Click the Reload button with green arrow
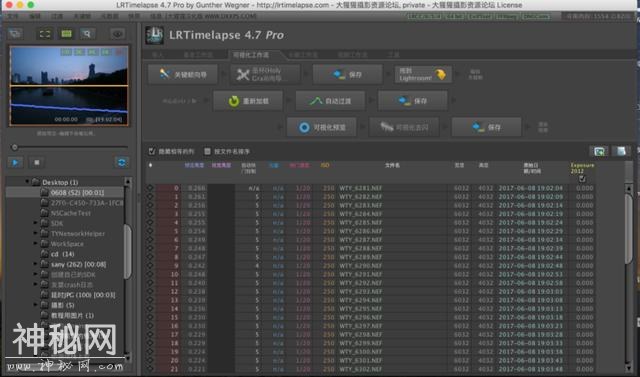This screenshot has width=640, height=377. coord(248,101)
